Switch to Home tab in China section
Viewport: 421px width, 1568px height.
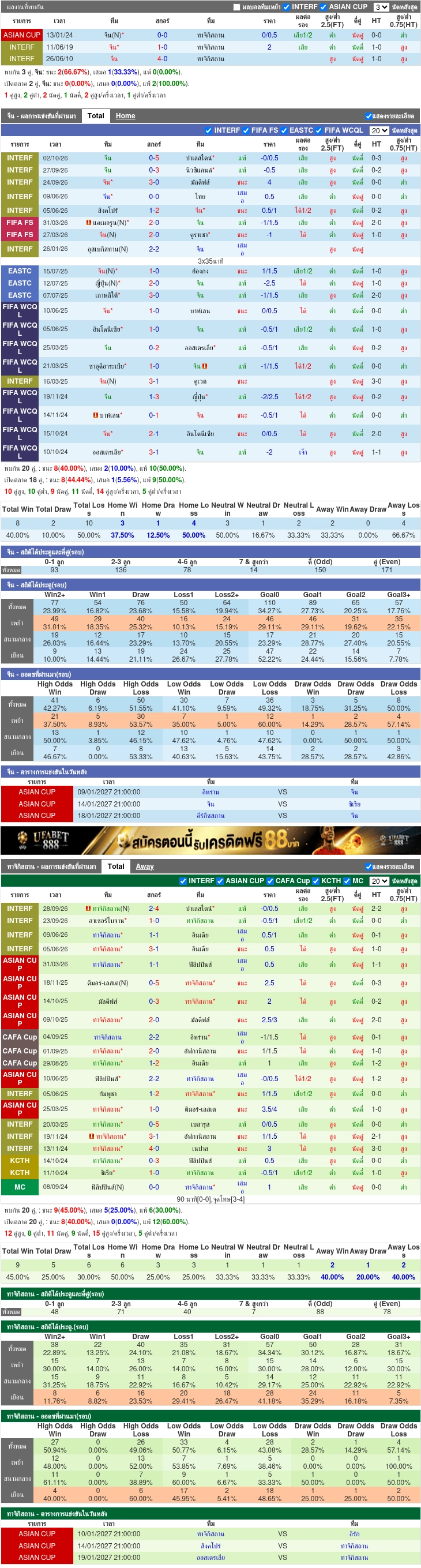125,115
